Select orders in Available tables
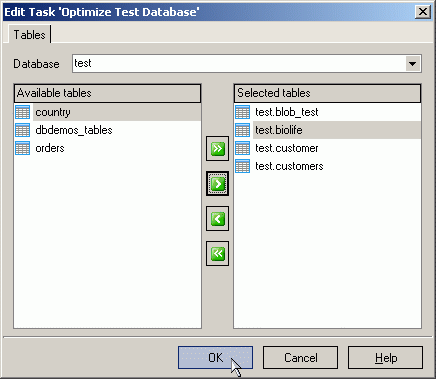The image size is (436, 379). (107, 148)
